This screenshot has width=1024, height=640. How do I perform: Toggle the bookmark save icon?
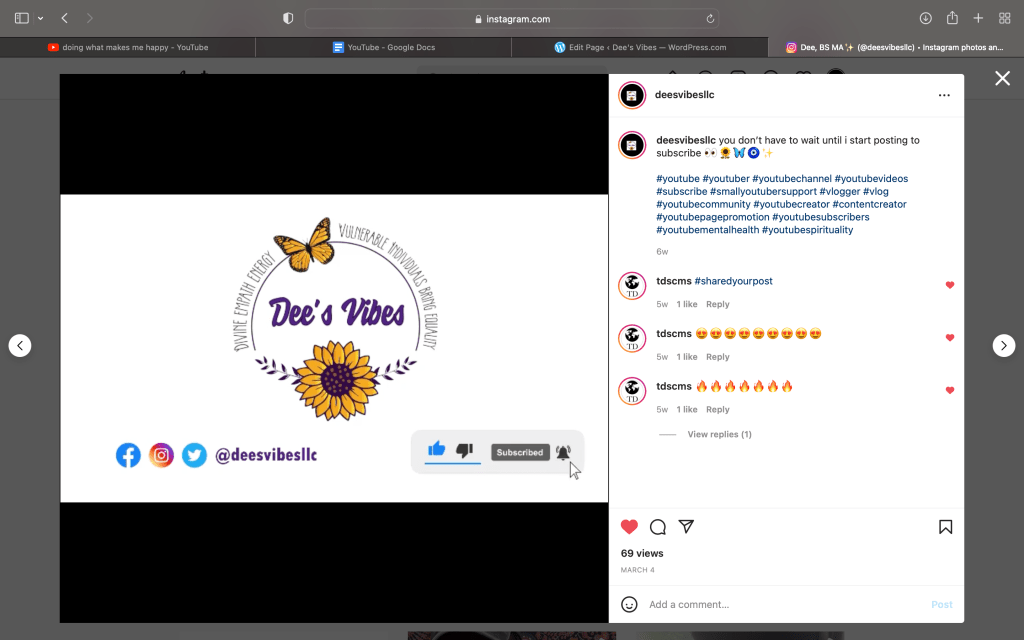(945, 527)
